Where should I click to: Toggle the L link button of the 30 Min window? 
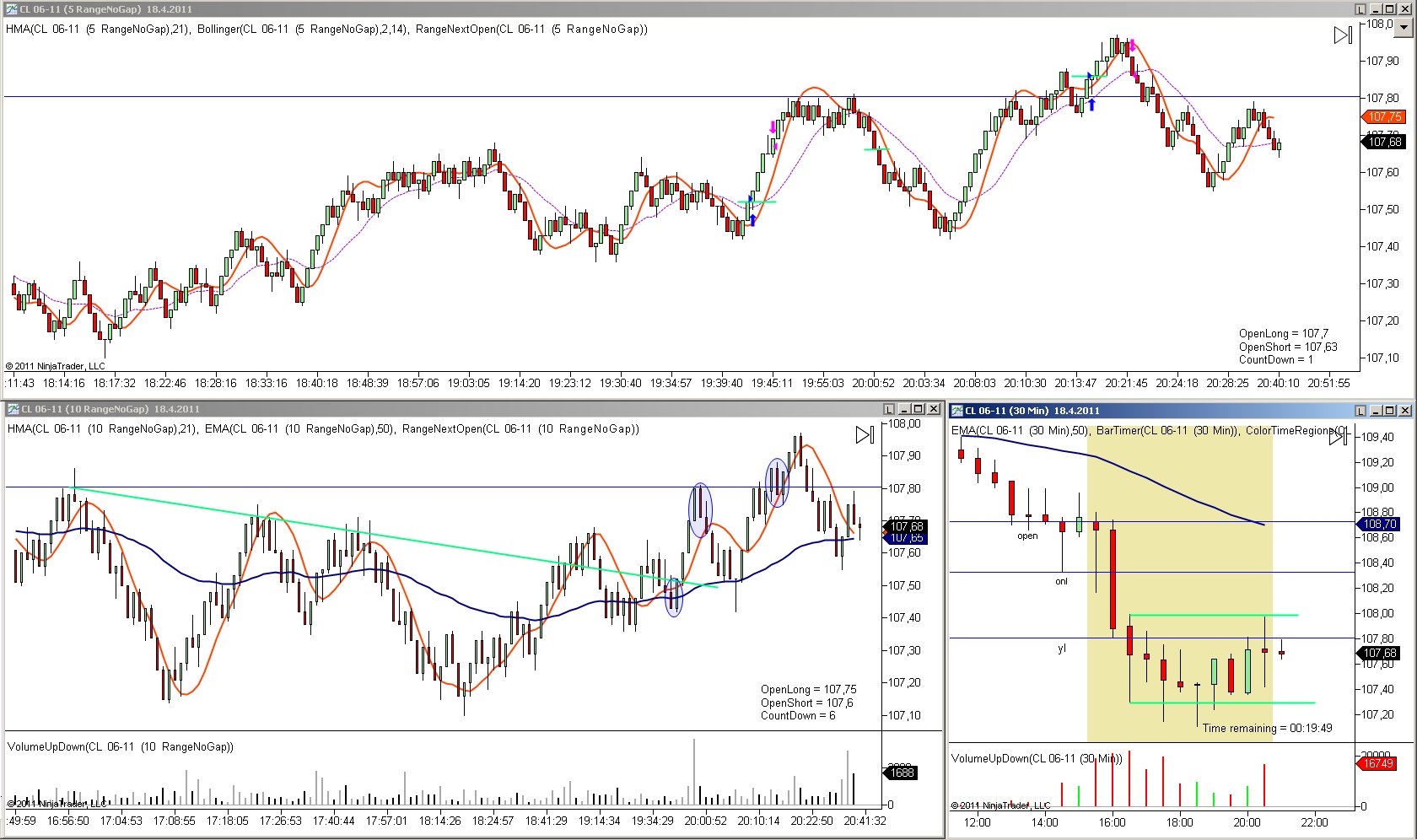click(1360, 411)
